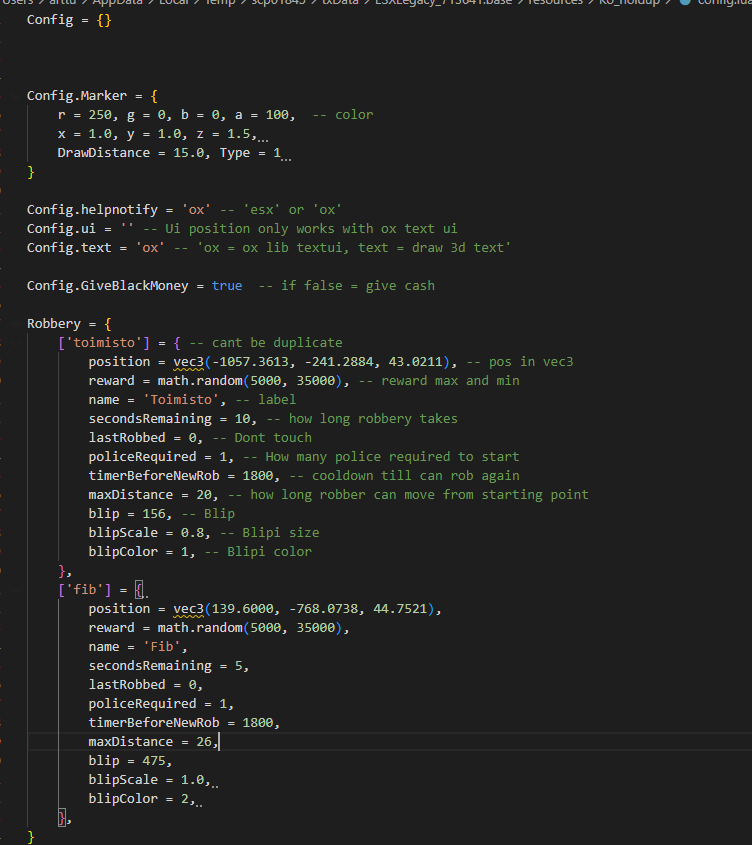Open the ko_holdup breadcrumb segment
Viewport: 752px width, 845px height.
(x=630, y=3)
